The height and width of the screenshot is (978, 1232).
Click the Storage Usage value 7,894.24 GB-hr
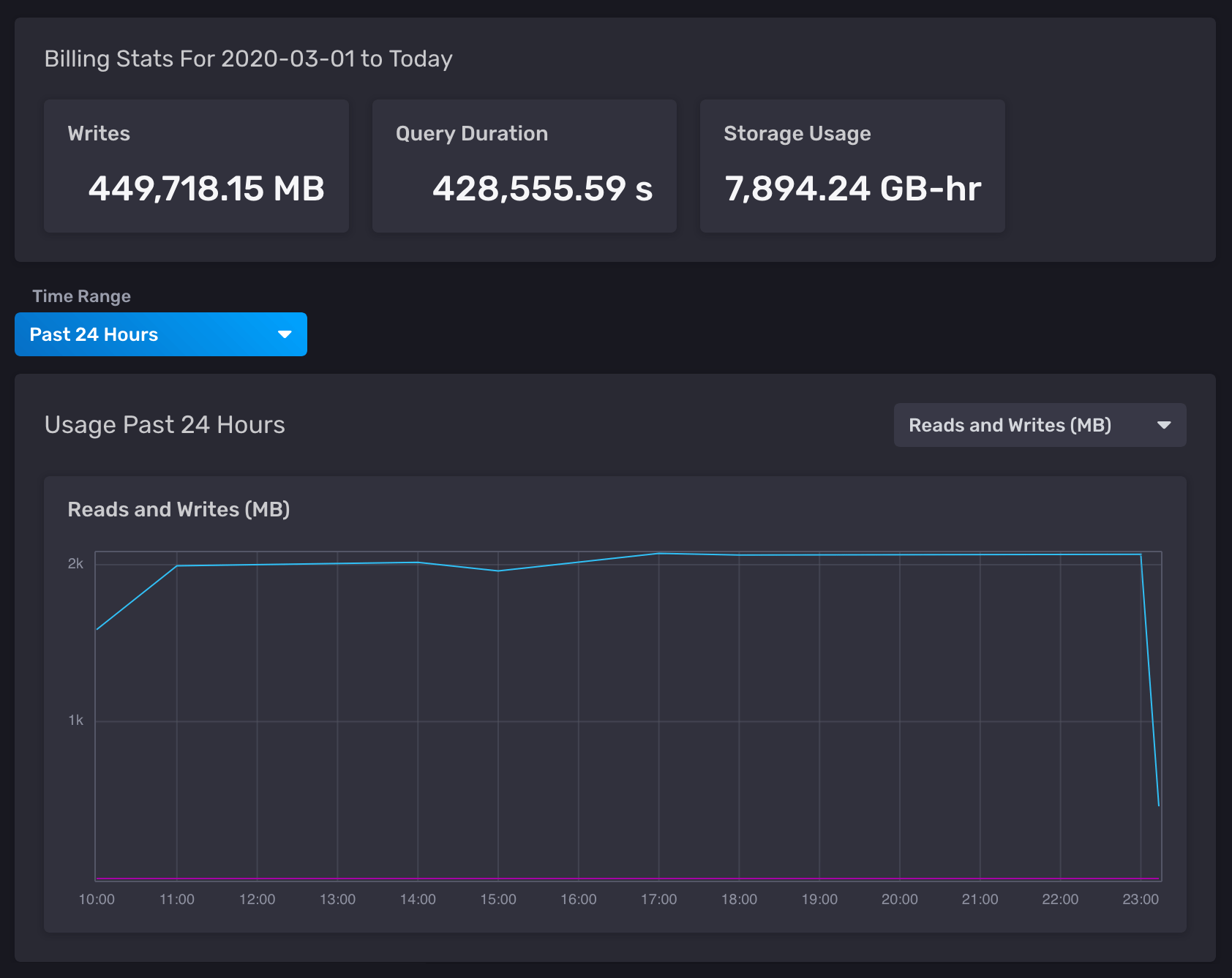point(852,189)
